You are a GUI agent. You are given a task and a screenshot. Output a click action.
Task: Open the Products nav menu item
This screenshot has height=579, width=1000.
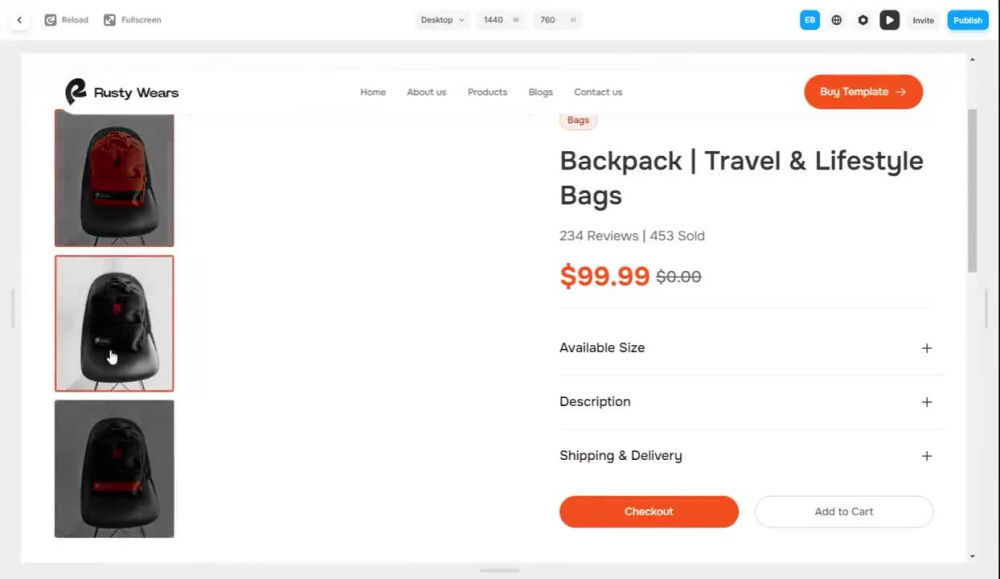coord(487,92)
